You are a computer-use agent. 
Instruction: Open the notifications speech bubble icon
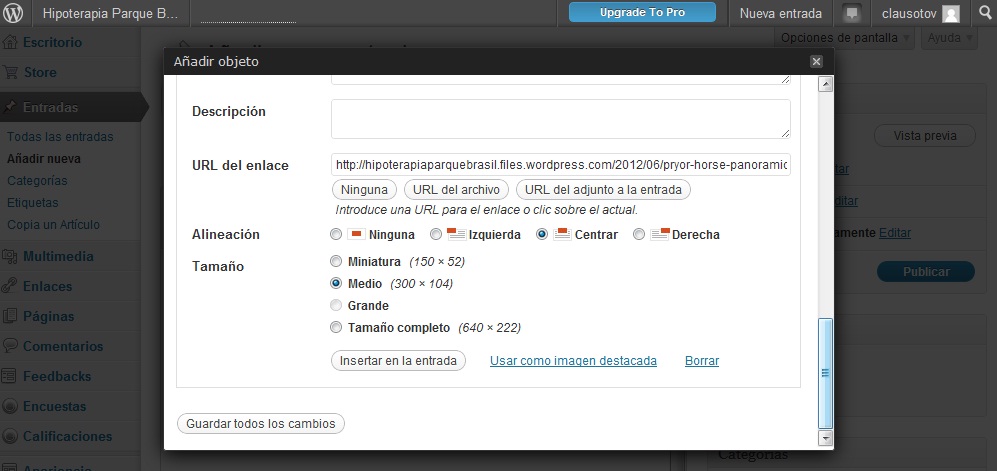(x=852, y=14)
